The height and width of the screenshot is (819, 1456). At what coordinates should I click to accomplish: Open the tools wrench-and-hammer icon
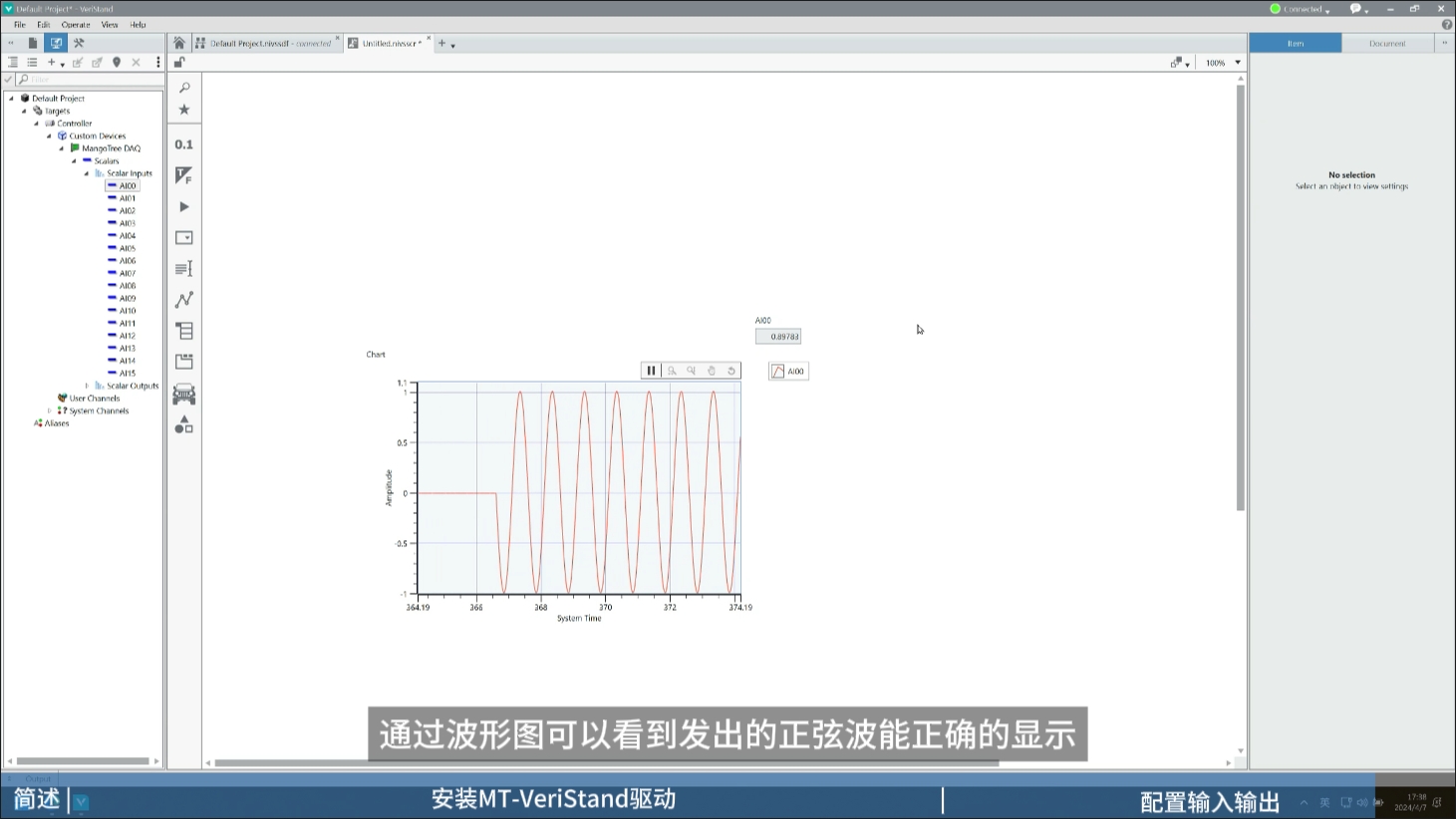coord(79,43)
